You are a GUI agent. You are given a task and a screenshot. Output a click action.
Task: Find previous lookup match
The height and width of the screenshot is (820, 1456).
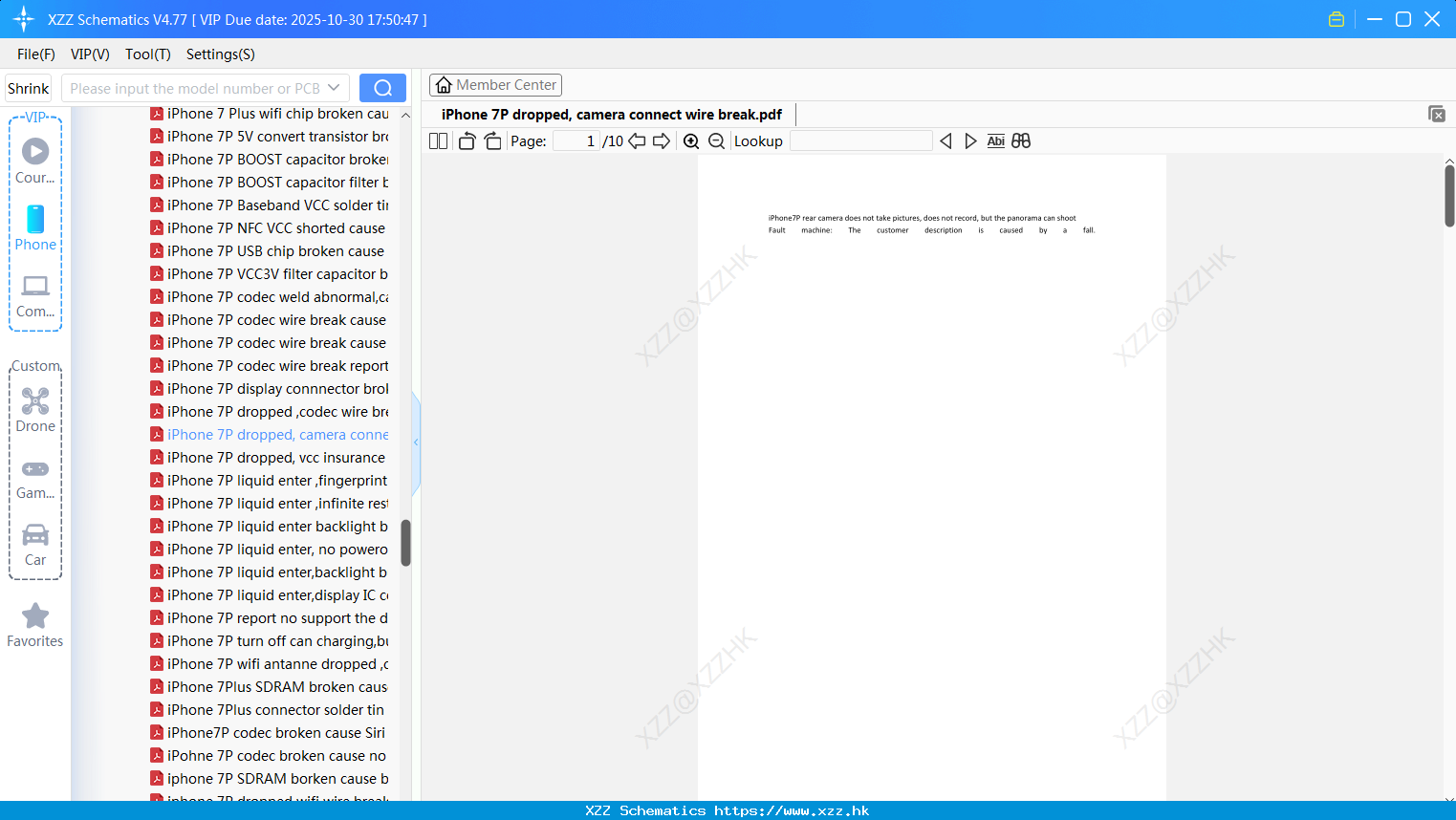(945, 141)
